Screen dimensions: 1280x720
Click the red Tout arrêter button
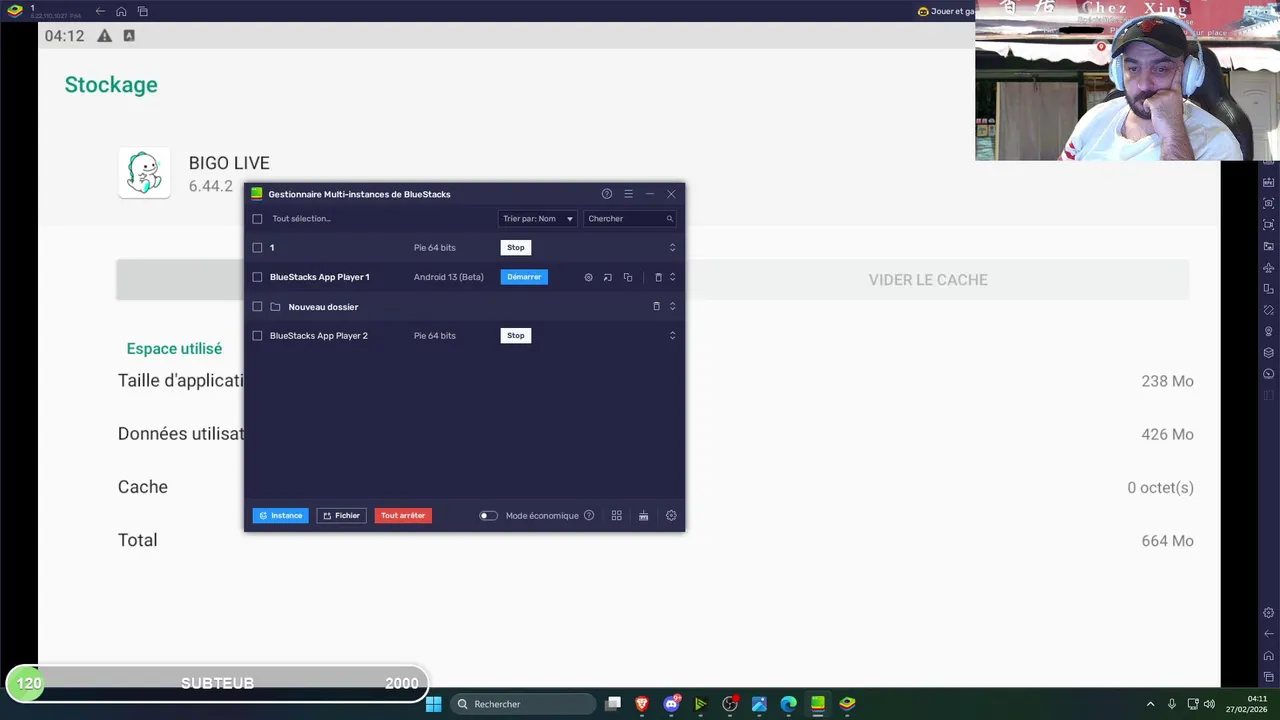coord(403,516)
